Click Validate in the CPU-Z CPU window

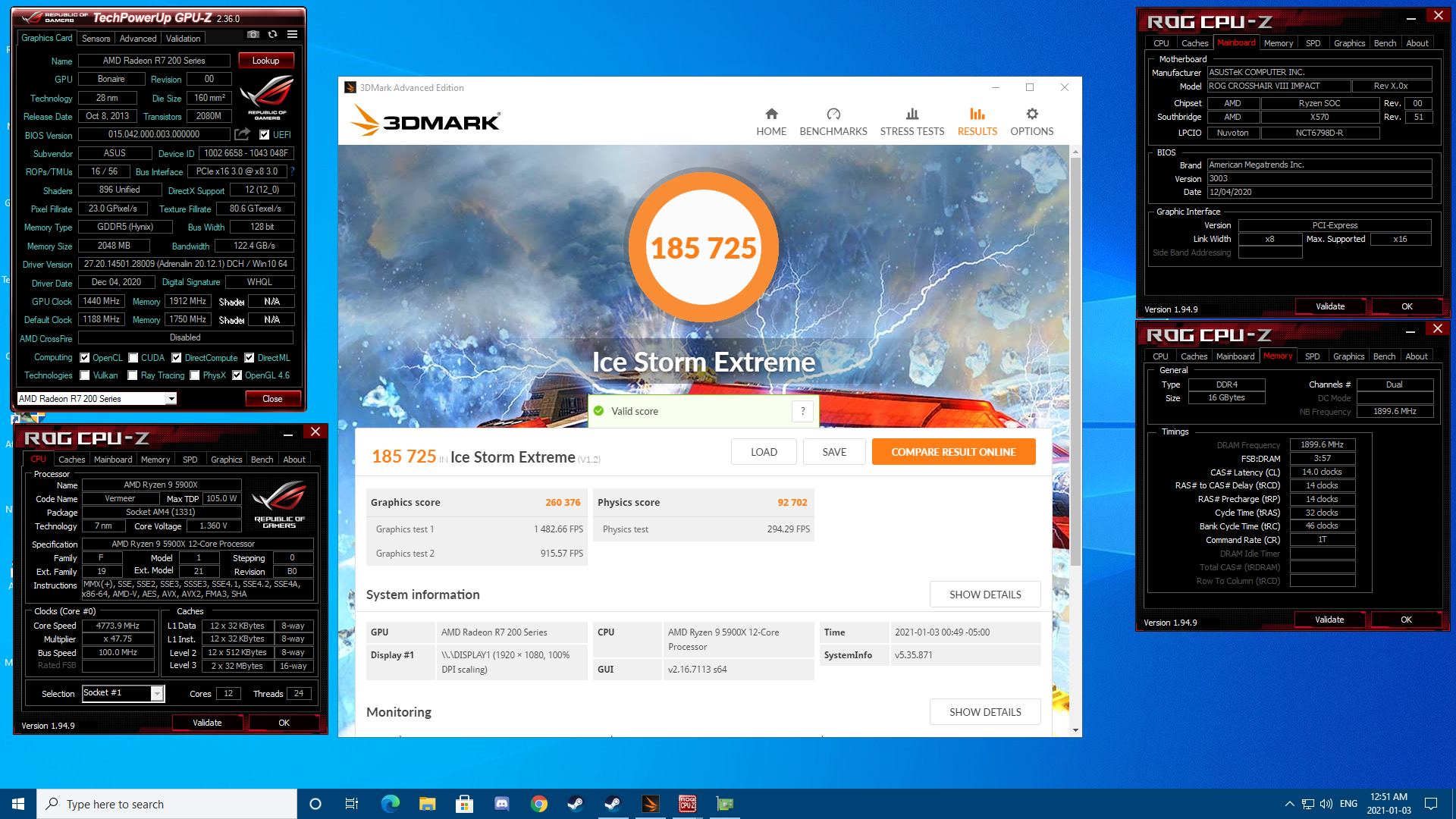coord(207,723)
